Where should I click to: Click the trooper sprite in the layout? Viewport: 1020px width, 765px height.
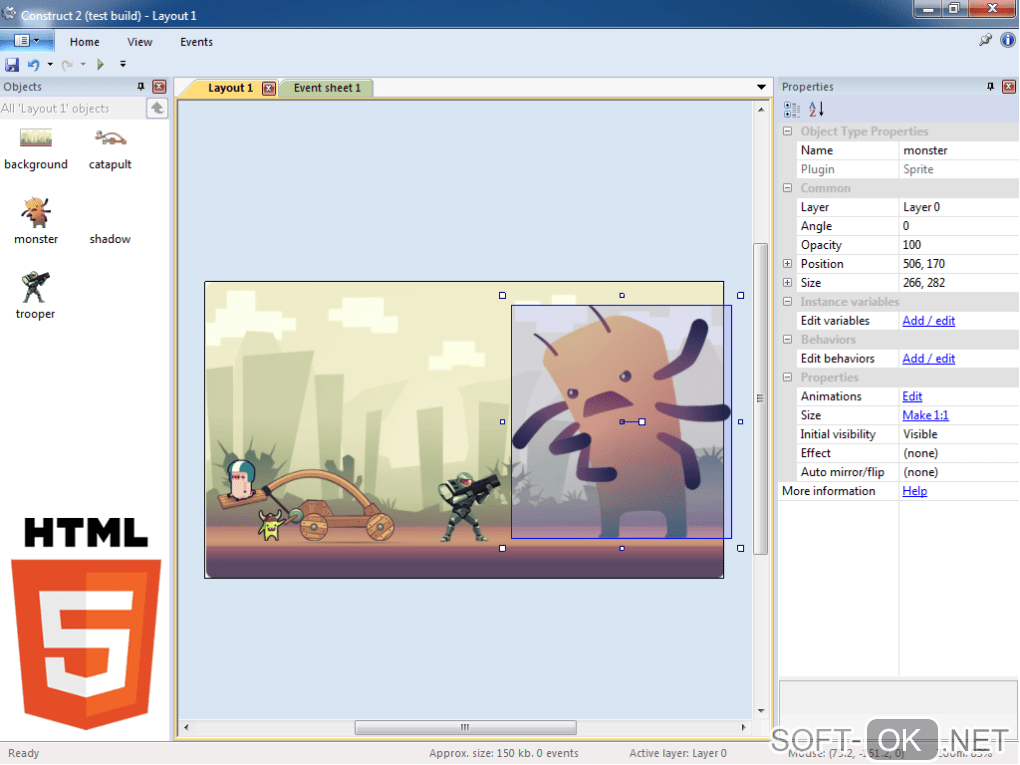pyautogui.click(x=467, y=507)
